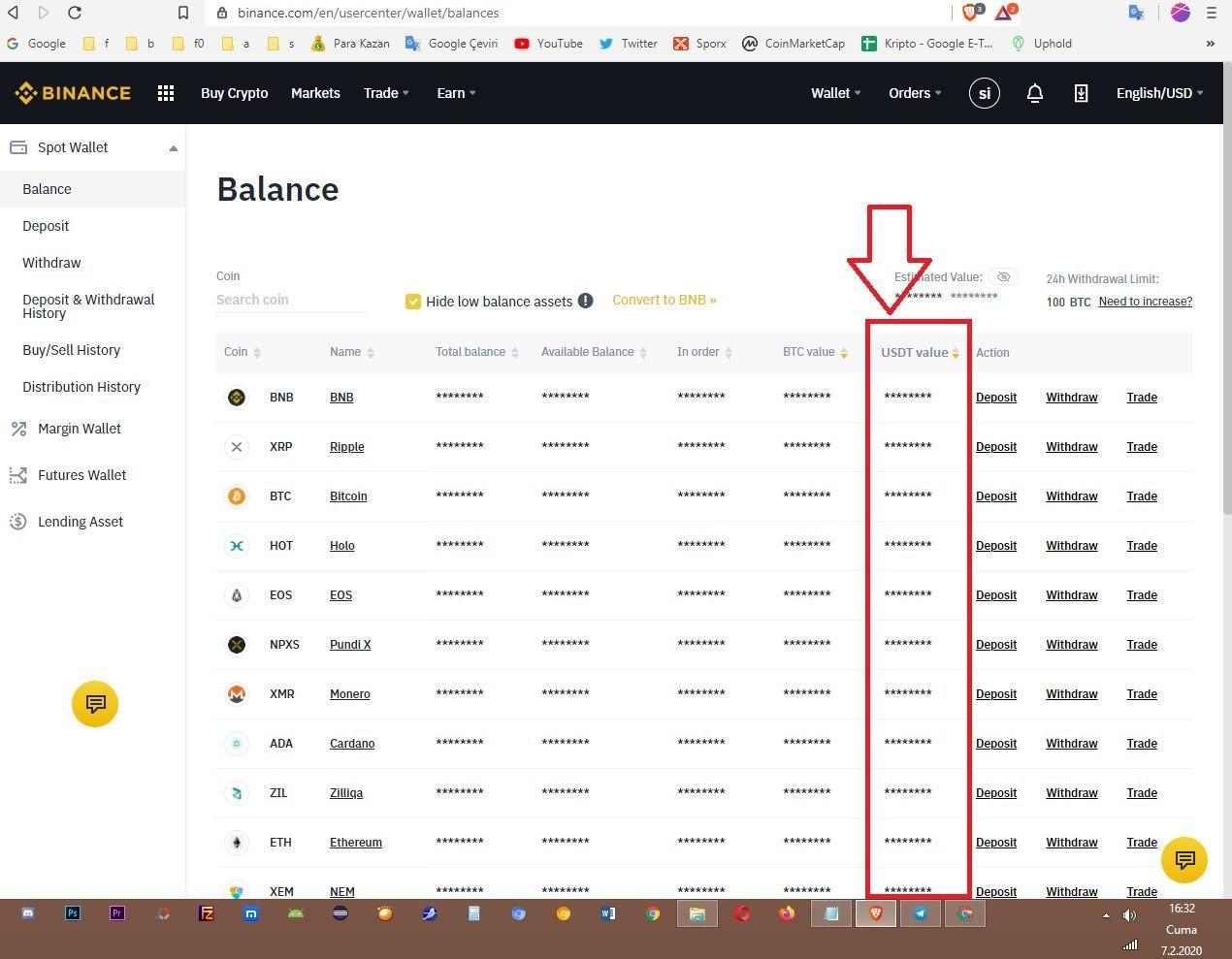Viewport: 1232px width, 959px height.
Task: Open the Markets page
Action: coord(315,93)
